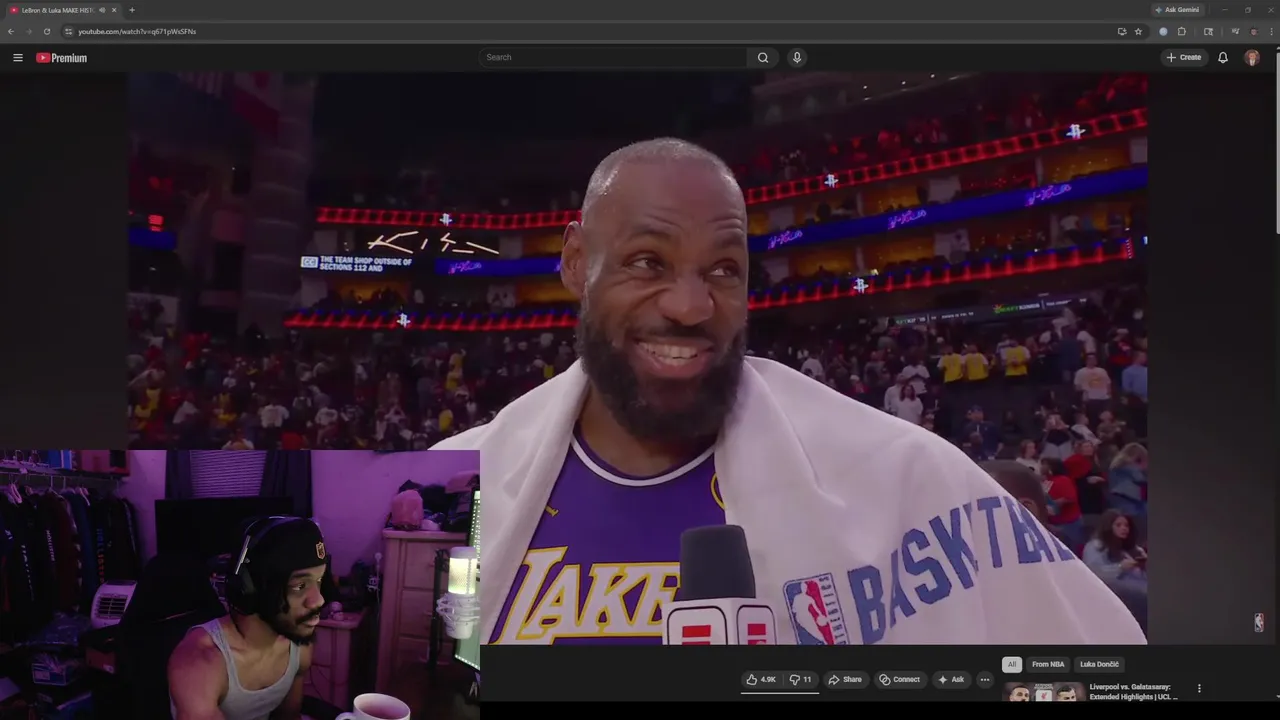Viewport: 1280px width, 720px height.
Task: Like the video with thumbs up
Action: (x=761, y=680)
